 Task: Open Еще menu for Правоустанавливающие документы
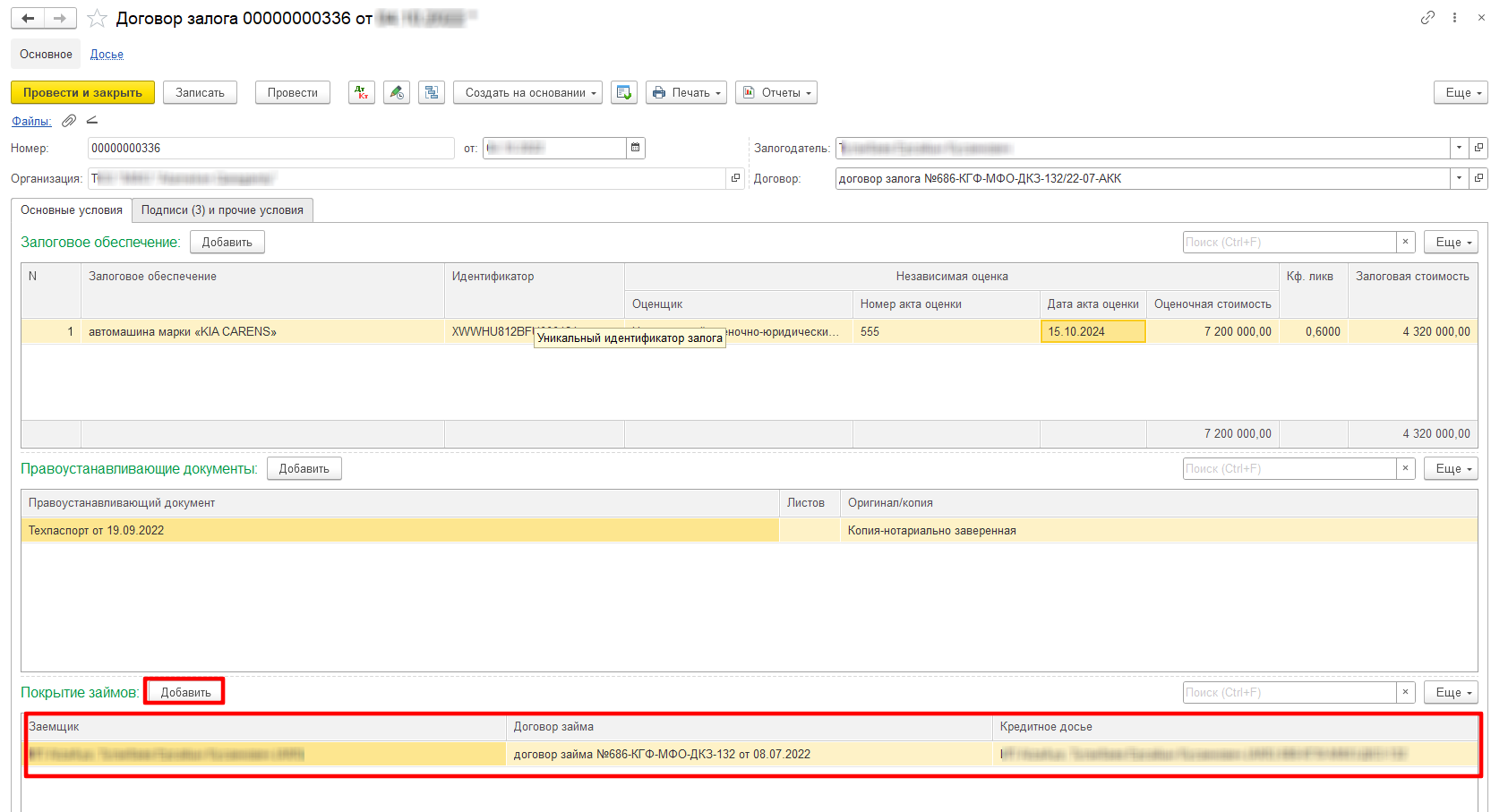click(1451, 468)
